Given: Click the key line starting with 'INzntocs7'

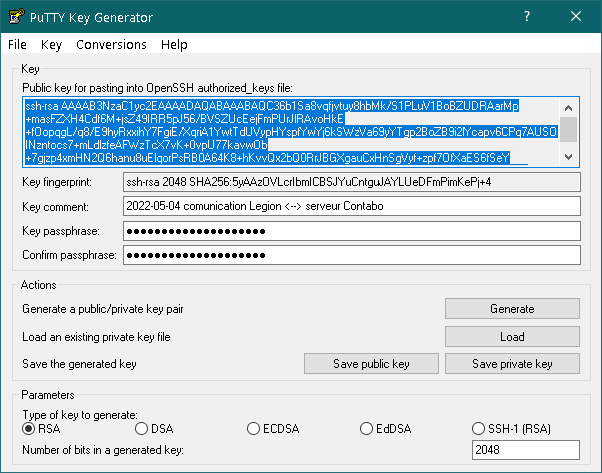Looking at the screenshot, I should tap(146, 145).
